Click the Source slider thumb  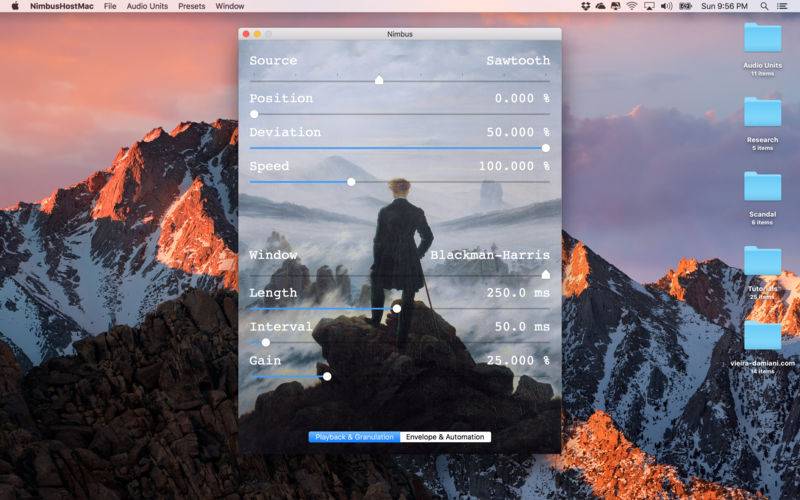click(x=379, y=80)
